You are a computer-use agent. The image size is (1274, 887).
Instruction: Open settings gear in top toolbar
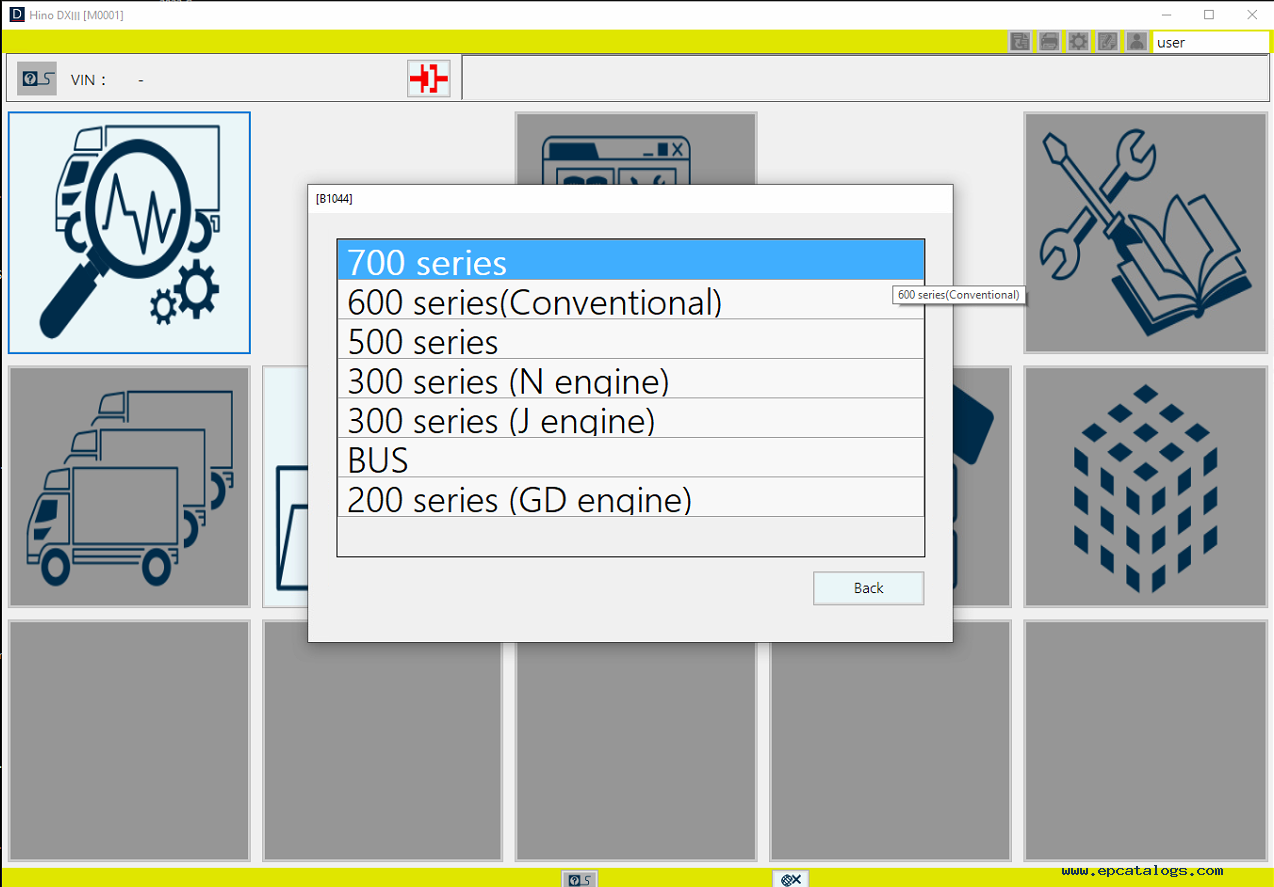(x=1078, y=42)
